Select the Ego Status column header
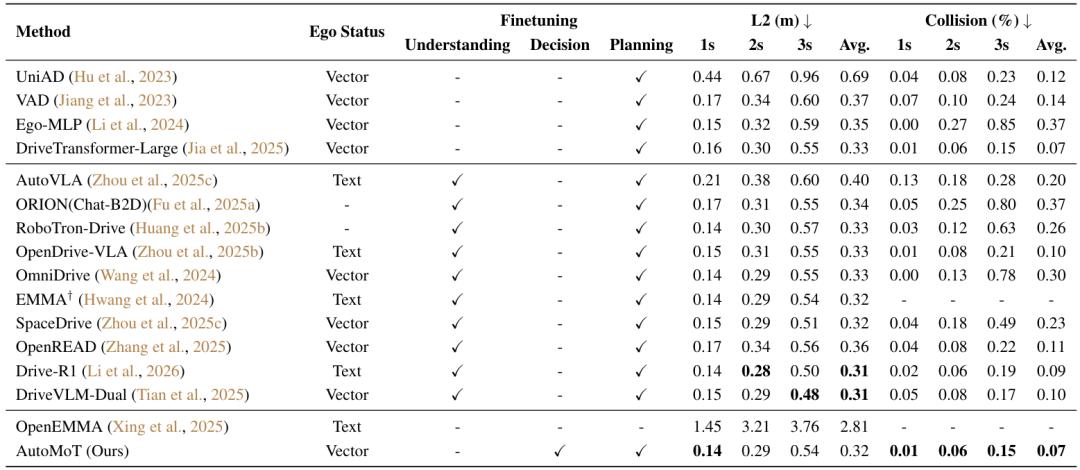Viewport: 1080px width, 470px height. click(346, 32)
